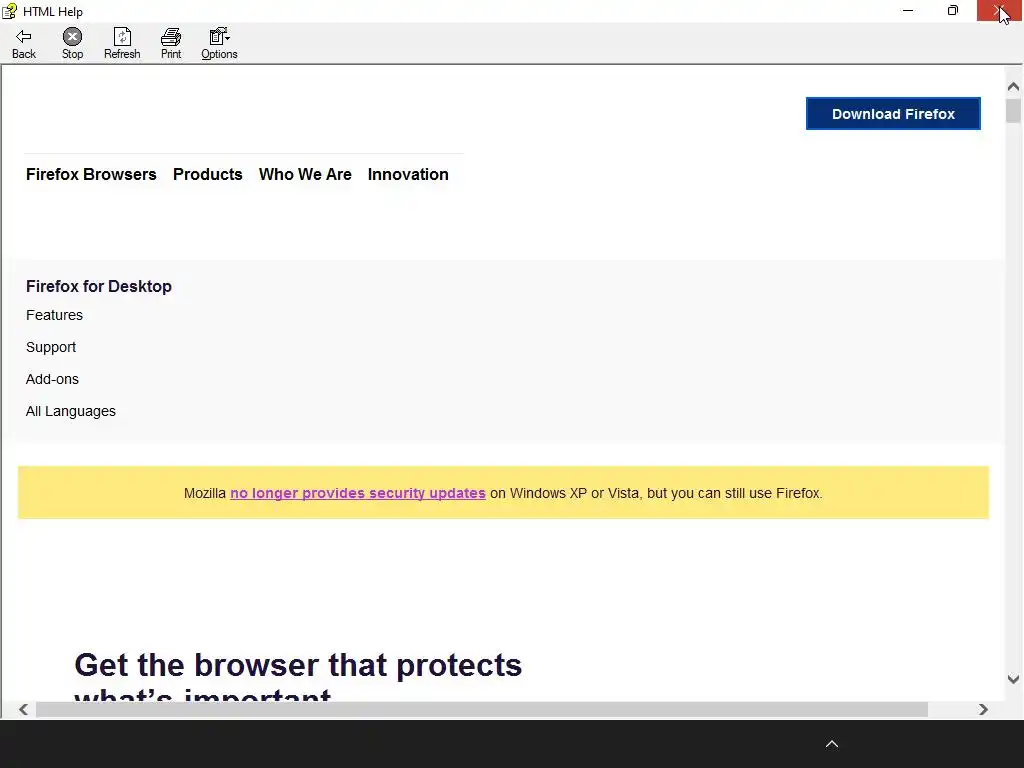The height and width of the screenshot is (768, 1024).
Task: Restore down the HTML Help window
Action: click(x=953, y=10)
